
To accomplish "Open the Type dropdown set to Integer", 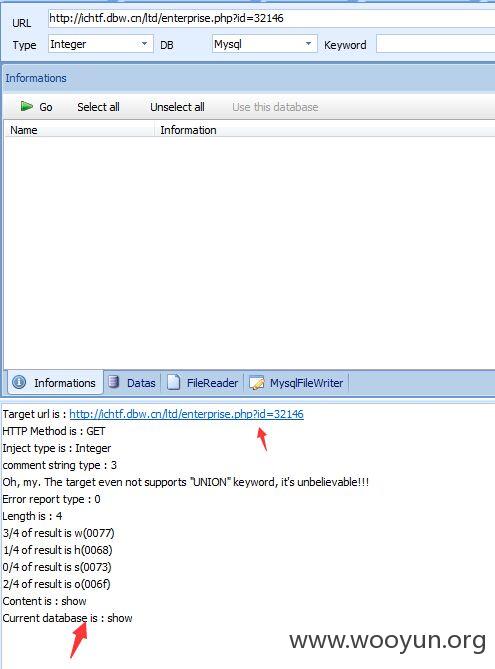I will (100, 44).
